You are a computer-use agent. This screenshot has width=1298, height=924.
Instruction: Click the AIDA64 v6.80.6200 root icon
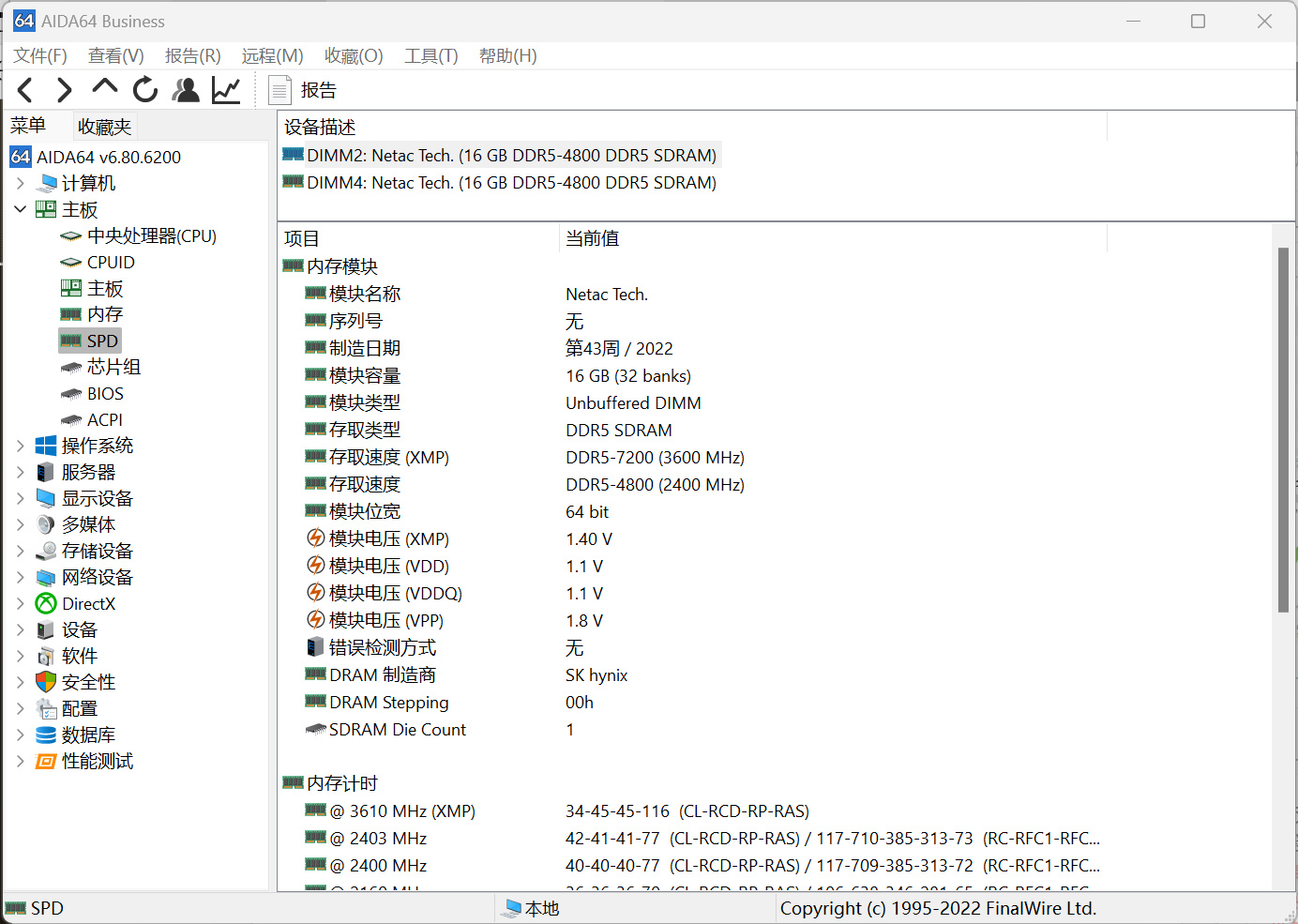tap(21, 157)
